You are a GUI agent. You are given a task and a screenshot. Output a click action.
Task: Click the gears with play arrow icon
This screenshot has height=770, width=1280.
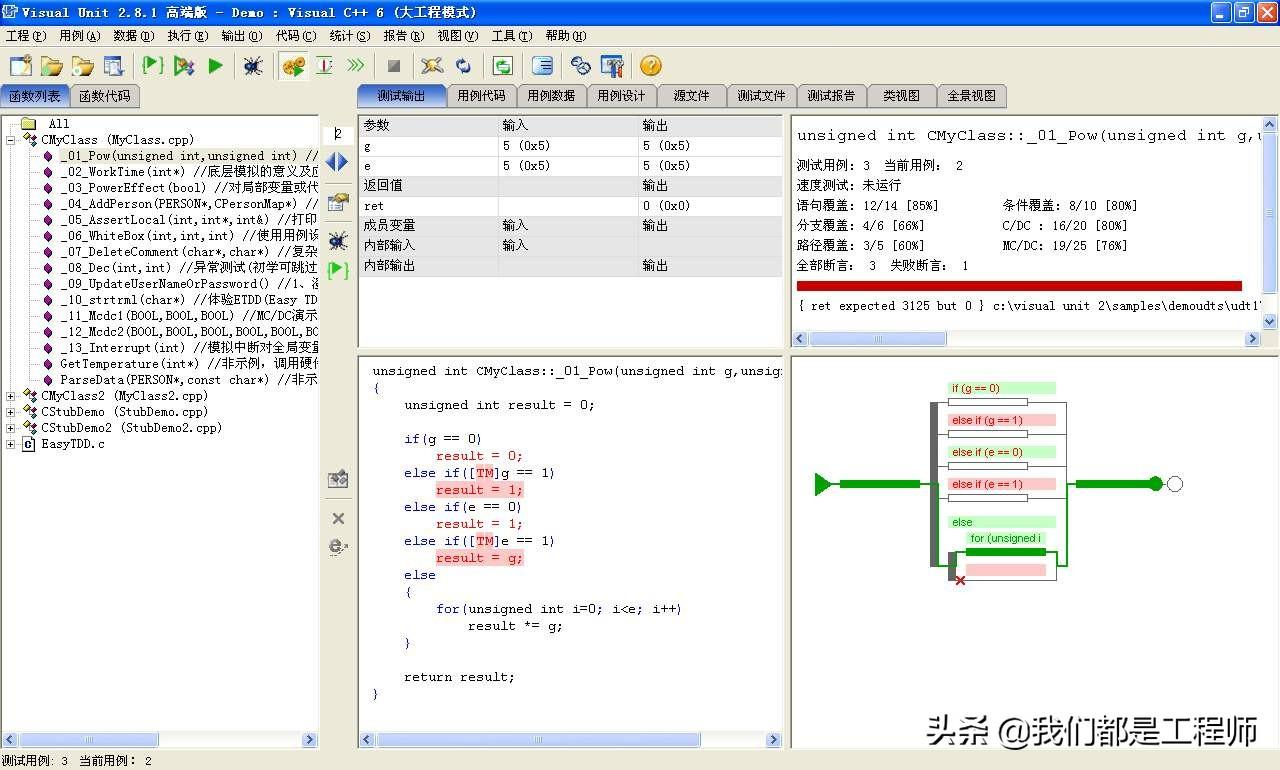coord(293,66)
